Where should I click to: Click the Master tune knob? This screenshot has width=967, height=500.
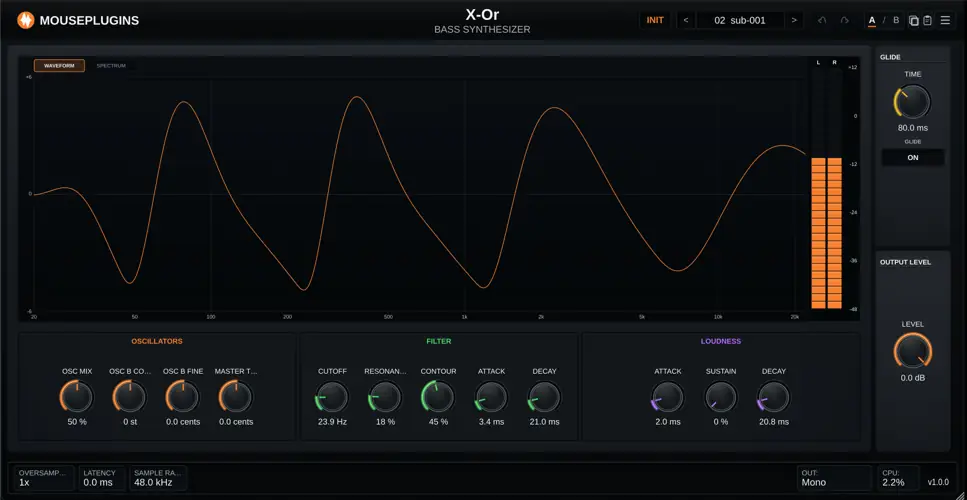click(236, 396)
